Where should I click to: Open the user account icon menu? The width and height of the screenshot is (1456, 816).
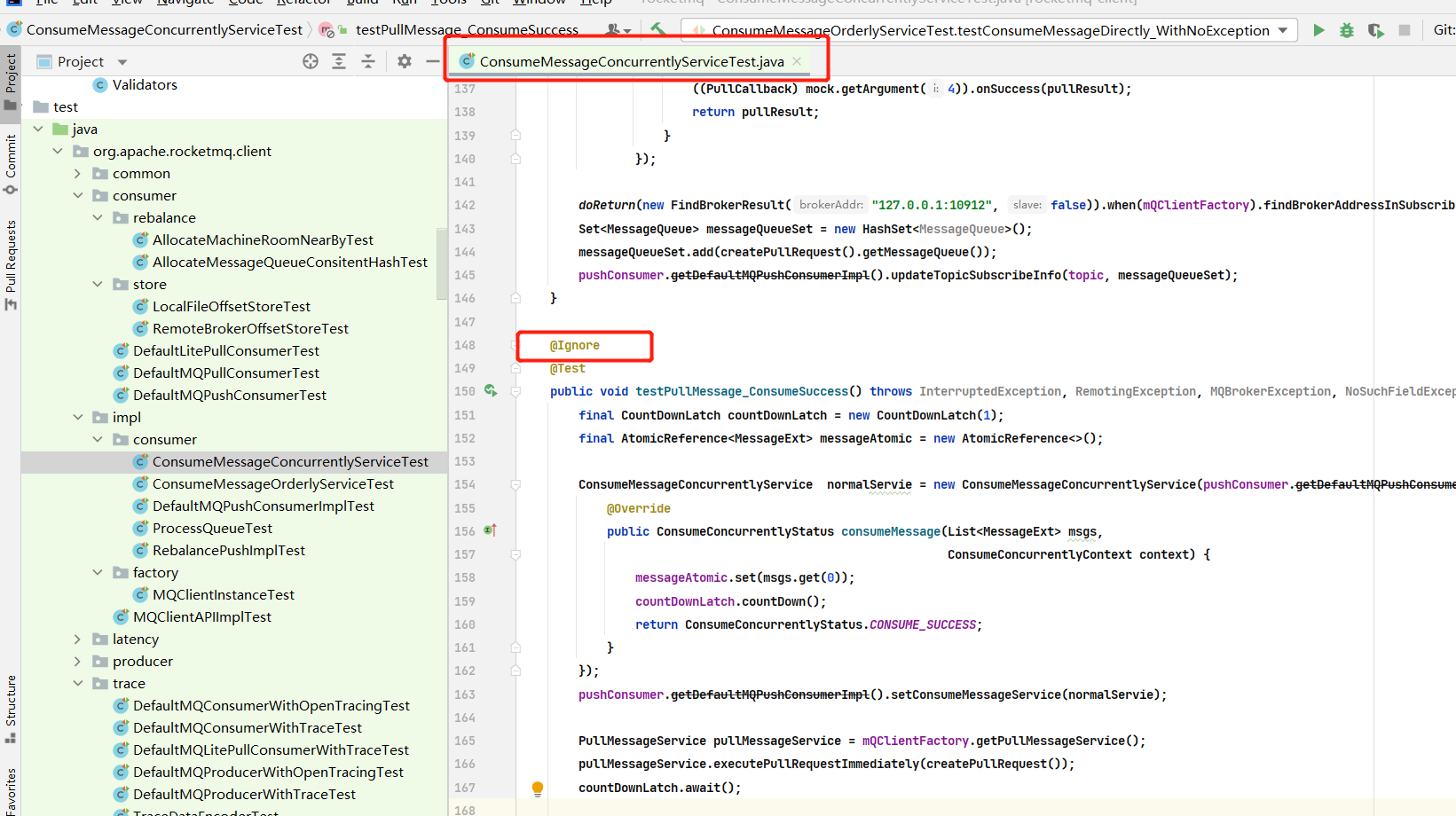coord(618,29)
